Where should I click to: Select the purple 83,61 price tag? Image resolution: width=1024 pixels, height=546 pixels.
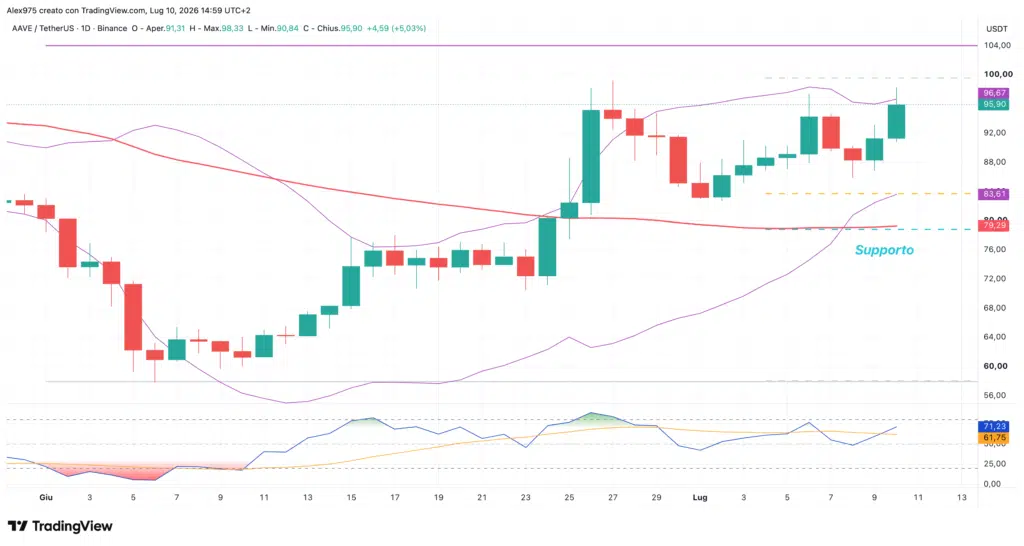click(x=995, y=194)
